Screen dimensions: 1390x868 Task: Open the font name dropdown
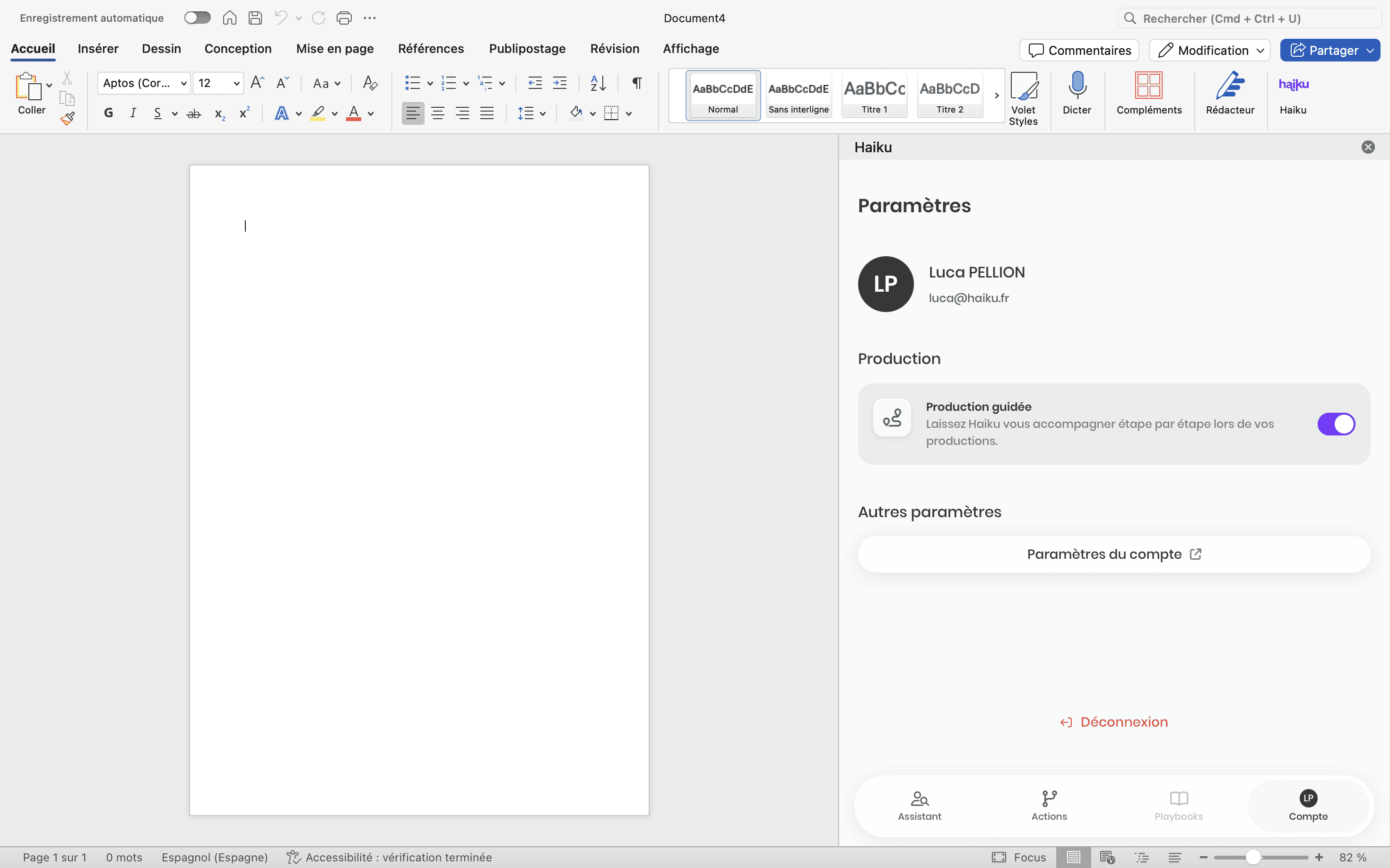tap(183, 83)
